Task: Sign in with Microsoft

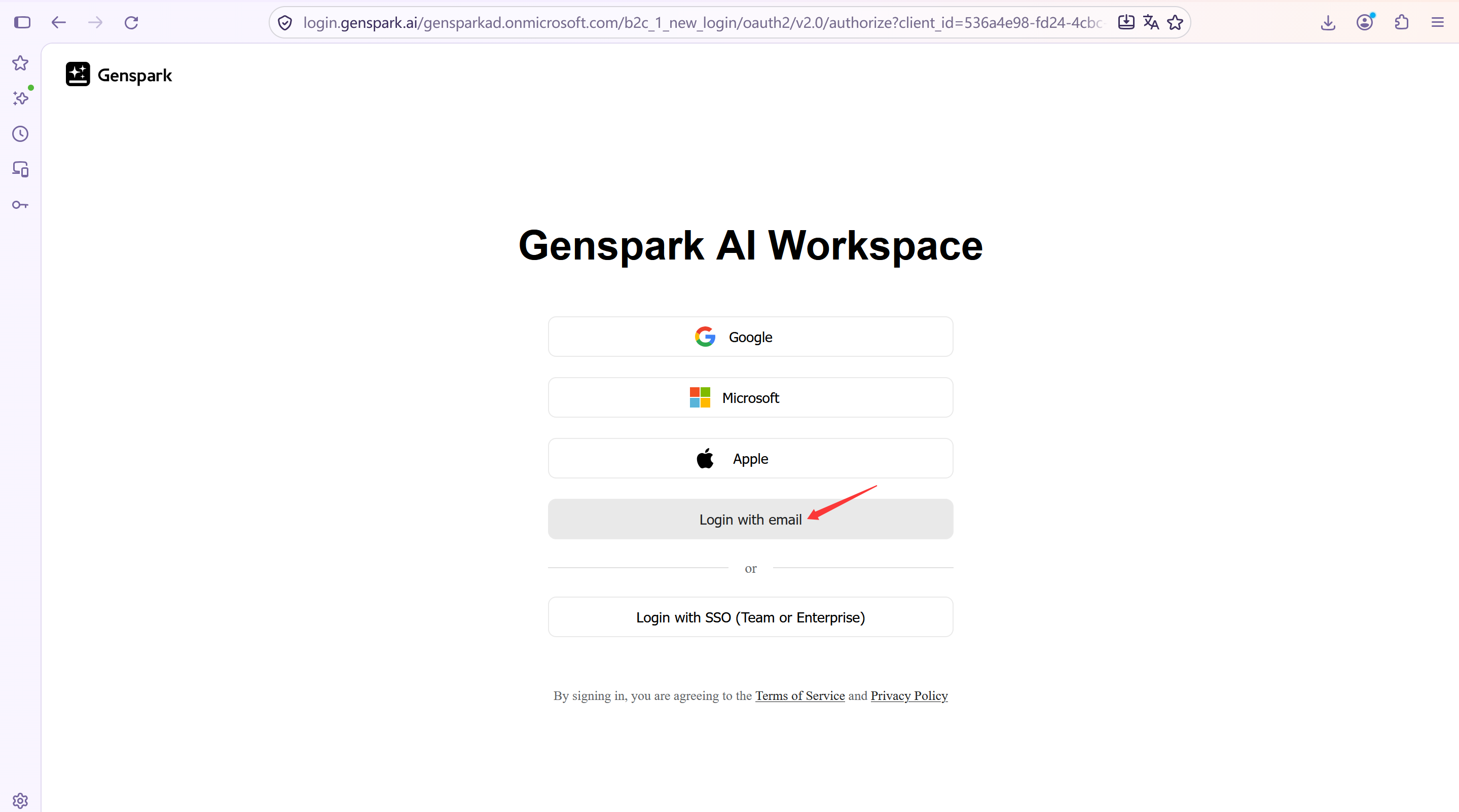Action: pos(750,397)
